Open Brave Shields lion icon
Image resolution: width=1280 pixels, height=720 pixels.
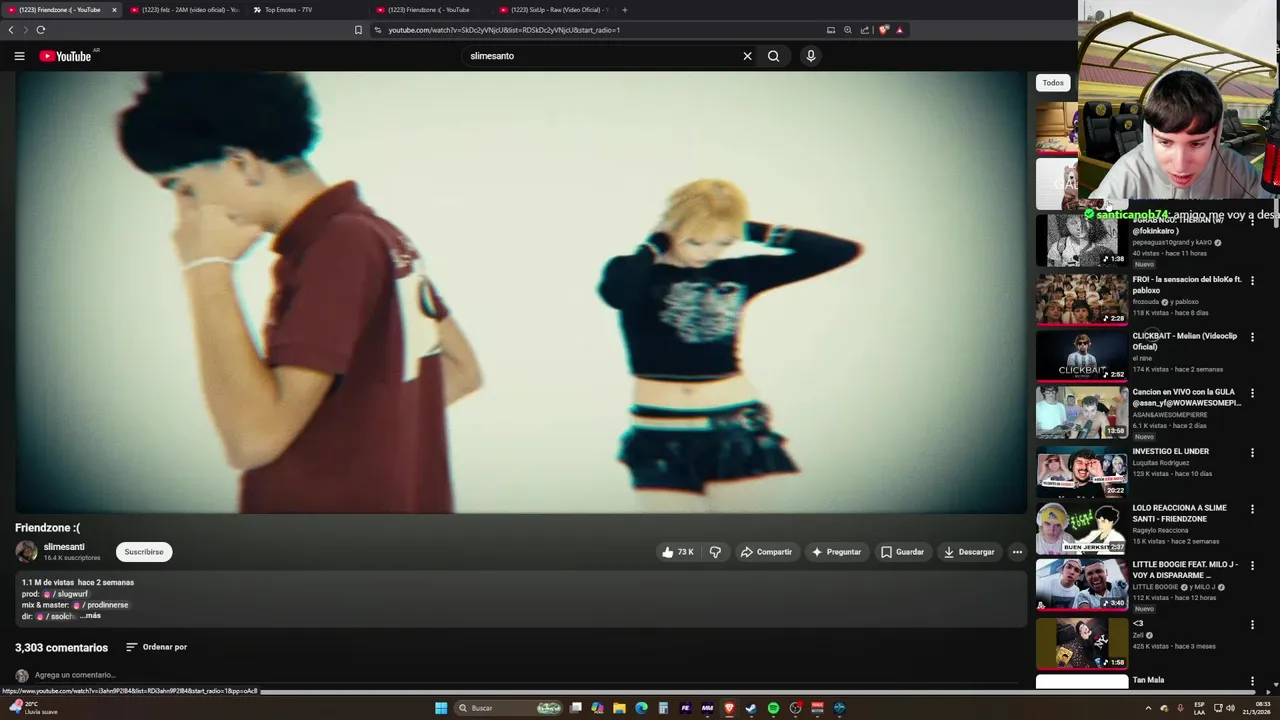[884, 30]
